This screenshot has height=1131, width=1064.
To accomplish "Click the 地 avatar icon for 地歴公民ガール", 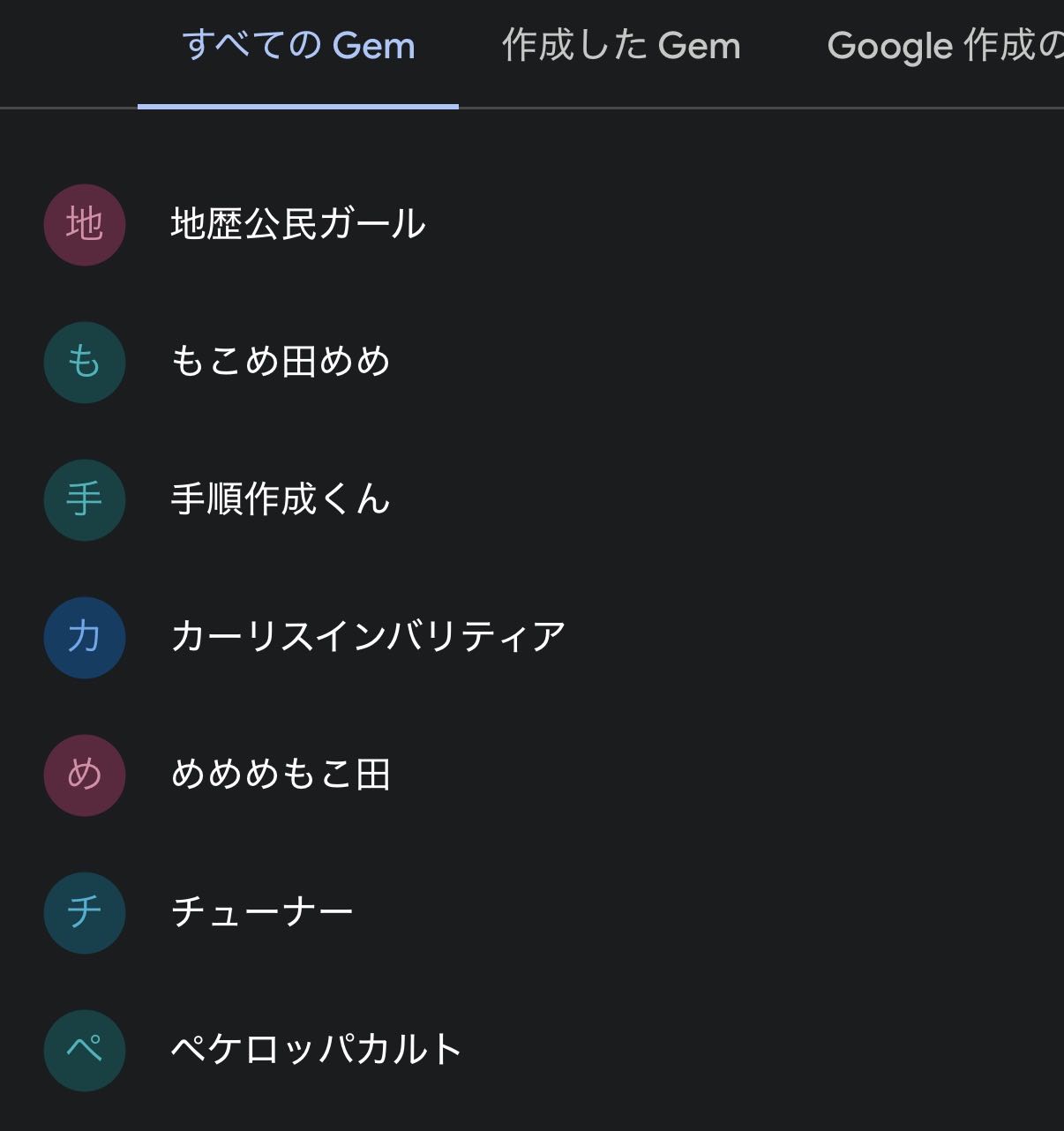I will 85,224.
